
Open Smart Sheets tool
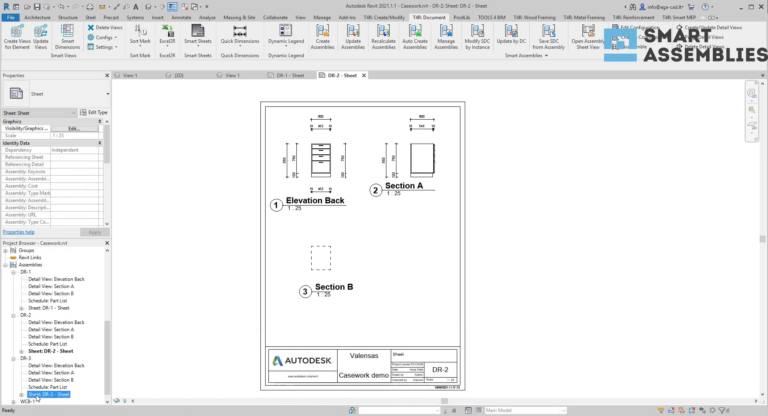[x=197, y=35]
